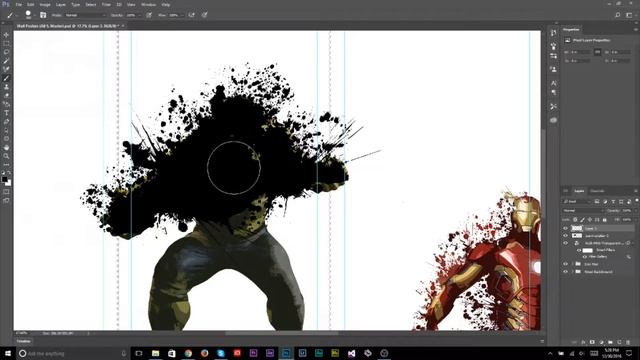Open Quick Mask mode icon
Image resolution: width=640 pixels, height=360 pixels.
point(6,192)
